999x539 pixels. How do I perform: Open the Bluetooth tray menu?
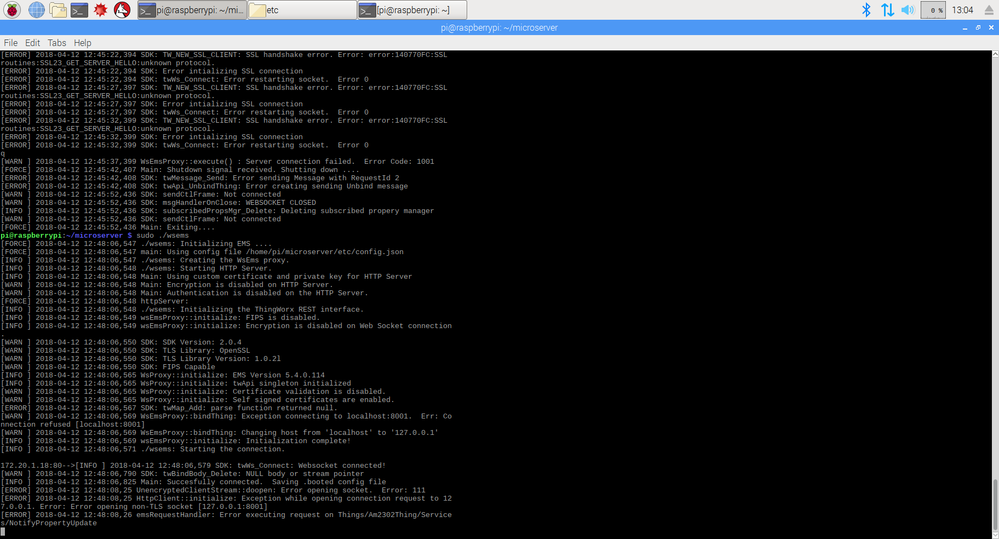click(x=866, y=10)
